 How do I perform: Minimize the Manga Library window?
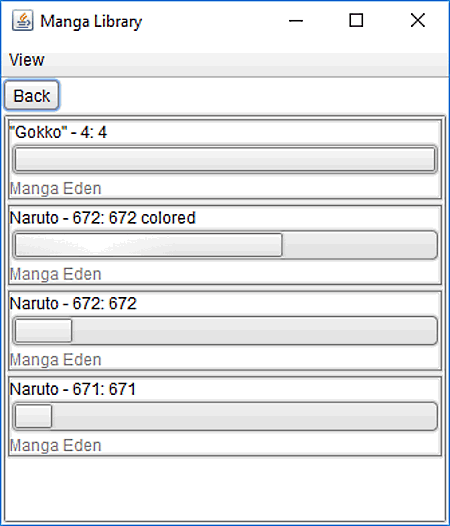pyautogui.click(x=296, y=21)
